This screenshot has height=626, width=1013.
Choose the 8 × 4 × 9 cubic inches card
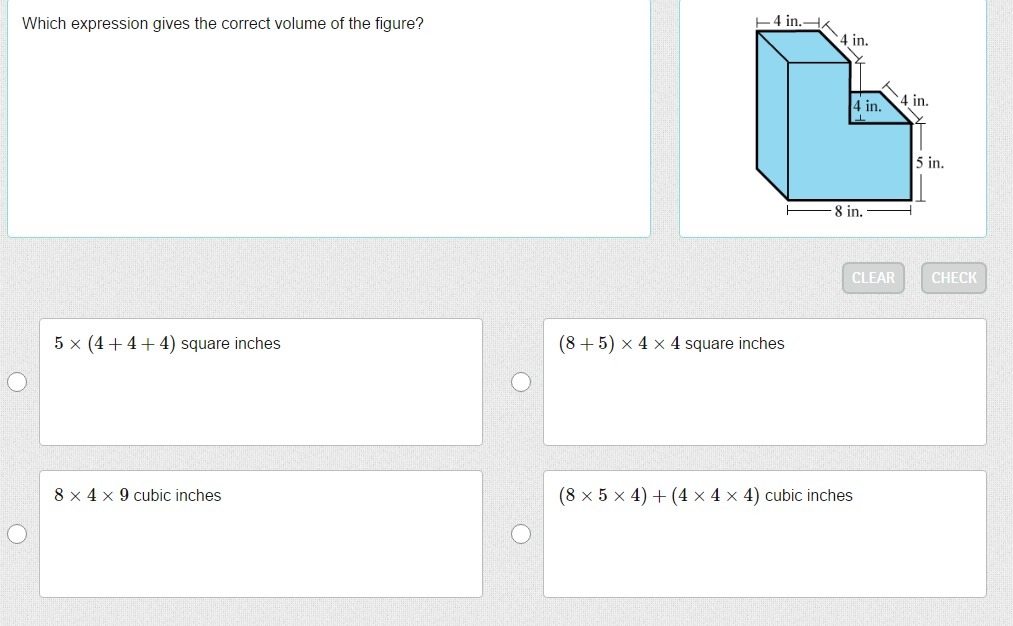(x=261, y=534)
